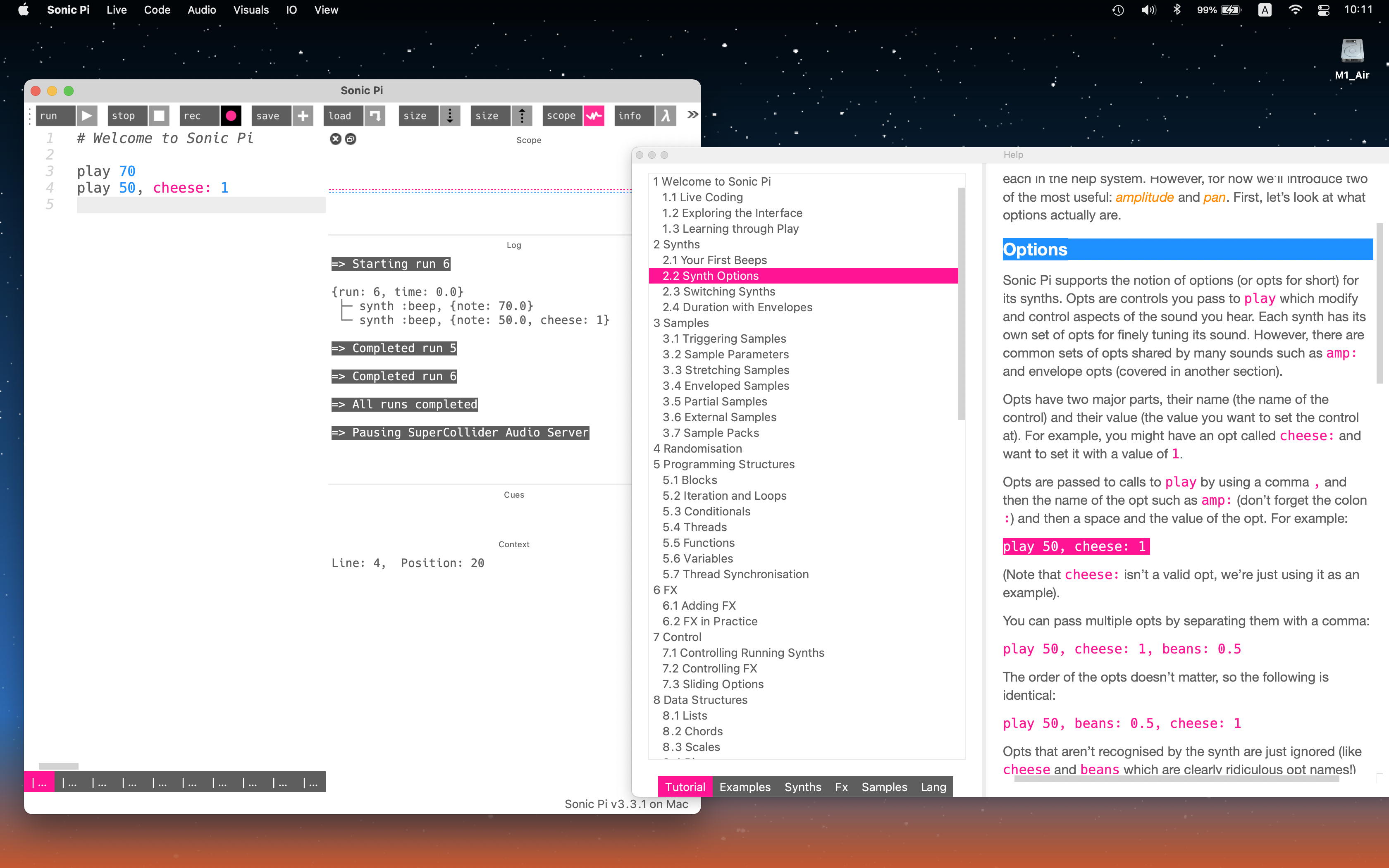This screenshot has width=1389, height=868.
Task: Toggle the scope waveform view
Action: pos(594,115)
